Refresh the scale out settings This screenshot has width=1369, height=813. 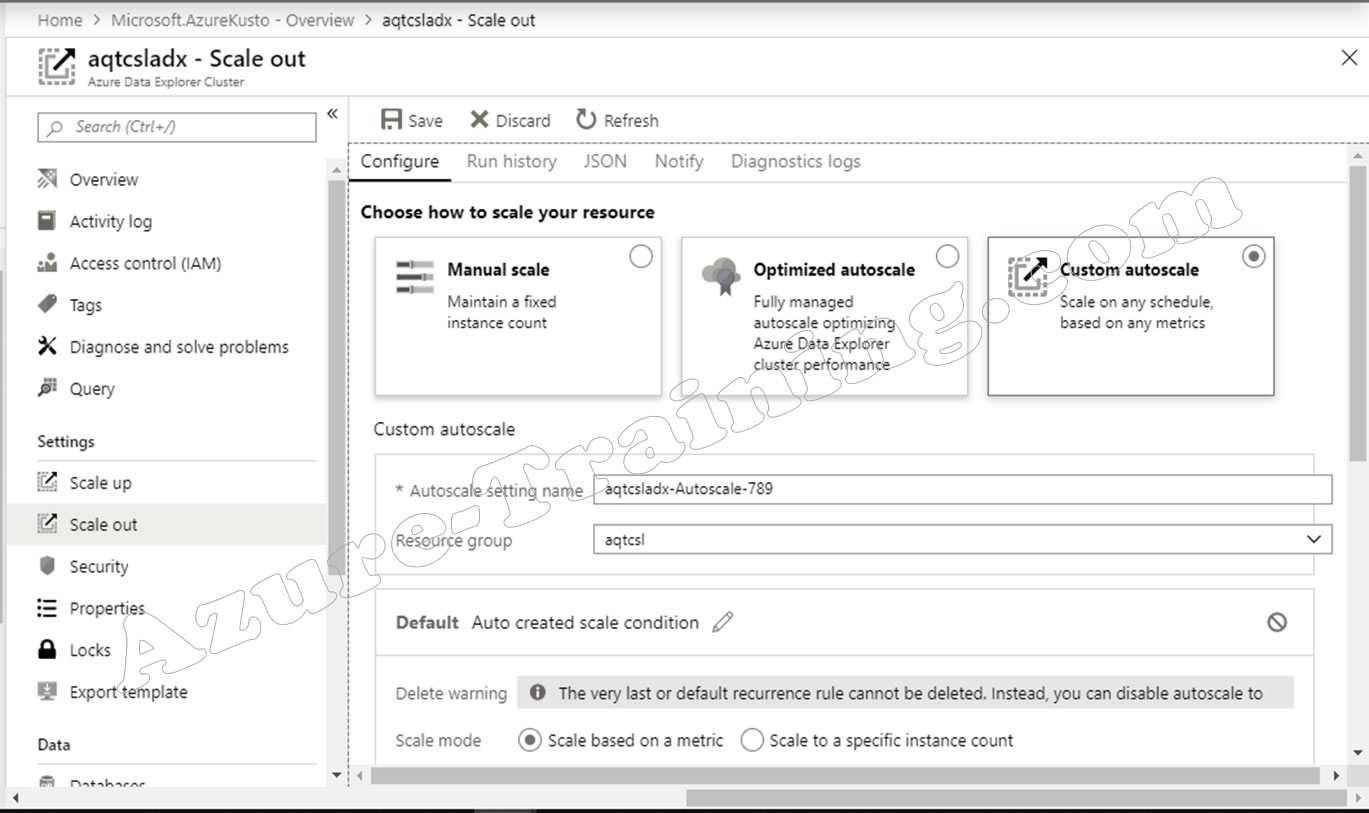tap(617, 120)
